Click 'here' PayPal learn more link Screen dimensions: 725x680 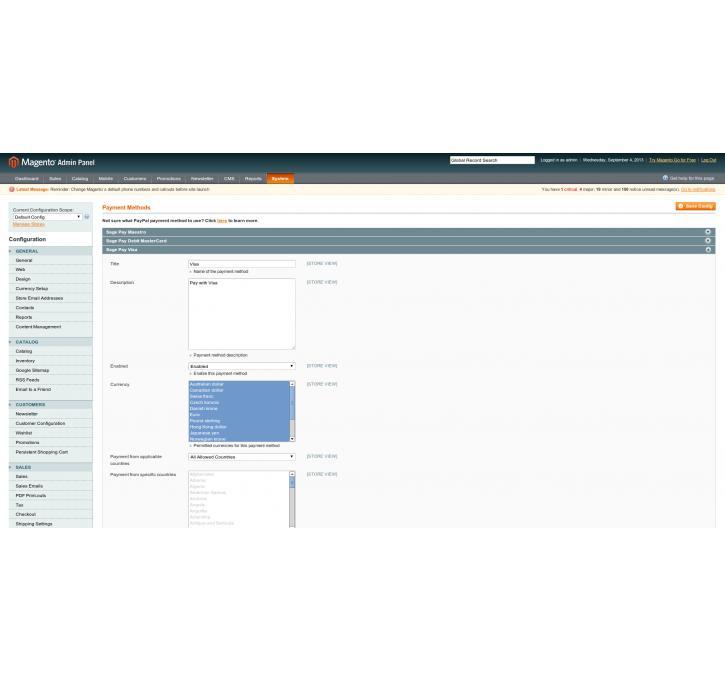point(222,221)
